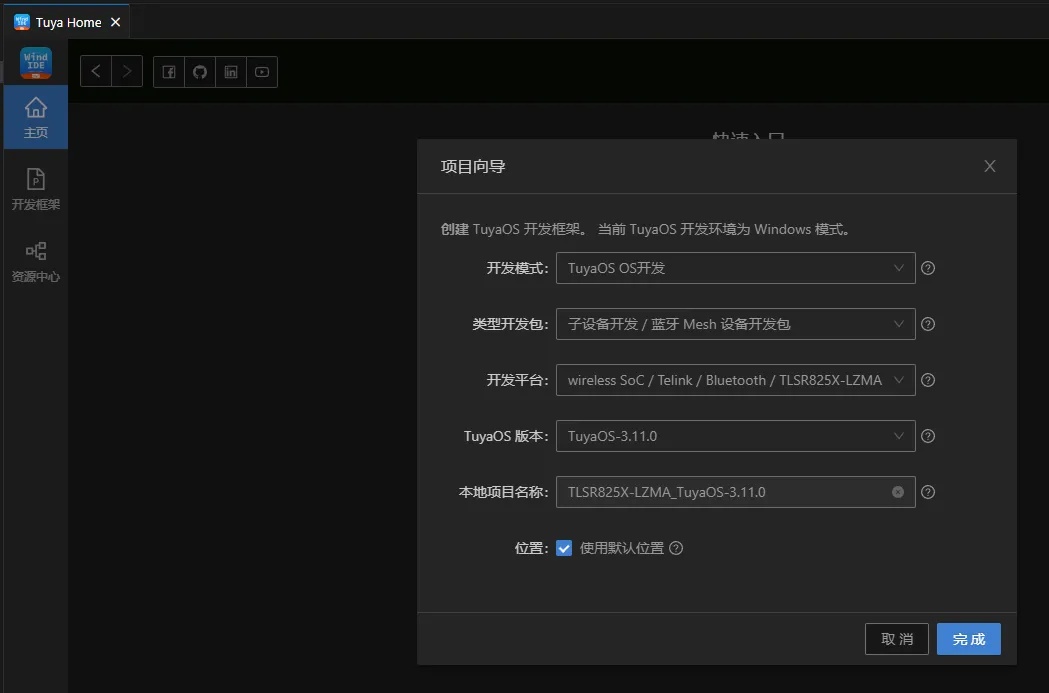Screen dimensions: 1049x693
Task: Click the Wind IDE logo icon
Action: tap(35, 63)
